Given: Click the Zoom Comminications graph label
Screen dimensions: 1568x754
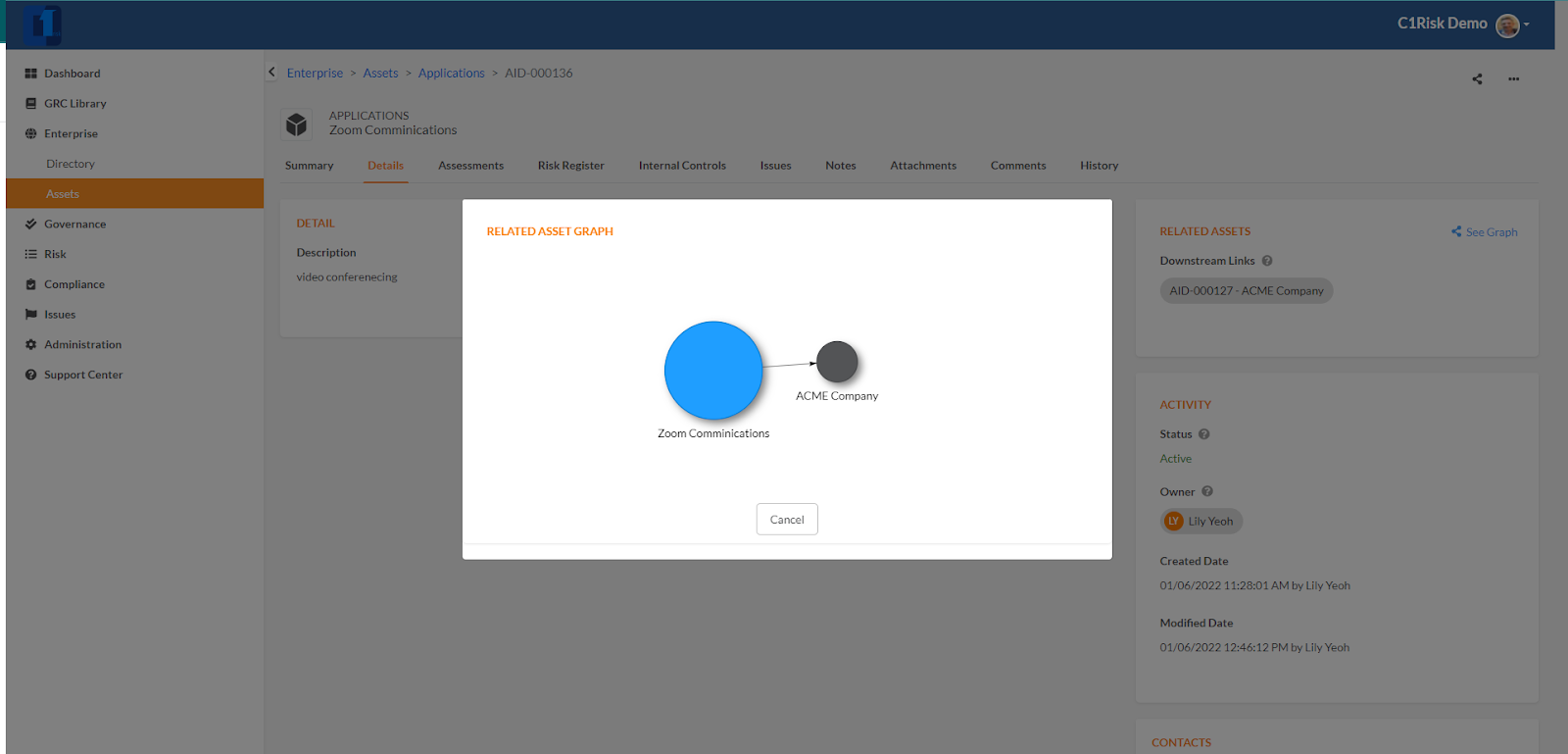Looking at the screenshot, I should 713,433.
